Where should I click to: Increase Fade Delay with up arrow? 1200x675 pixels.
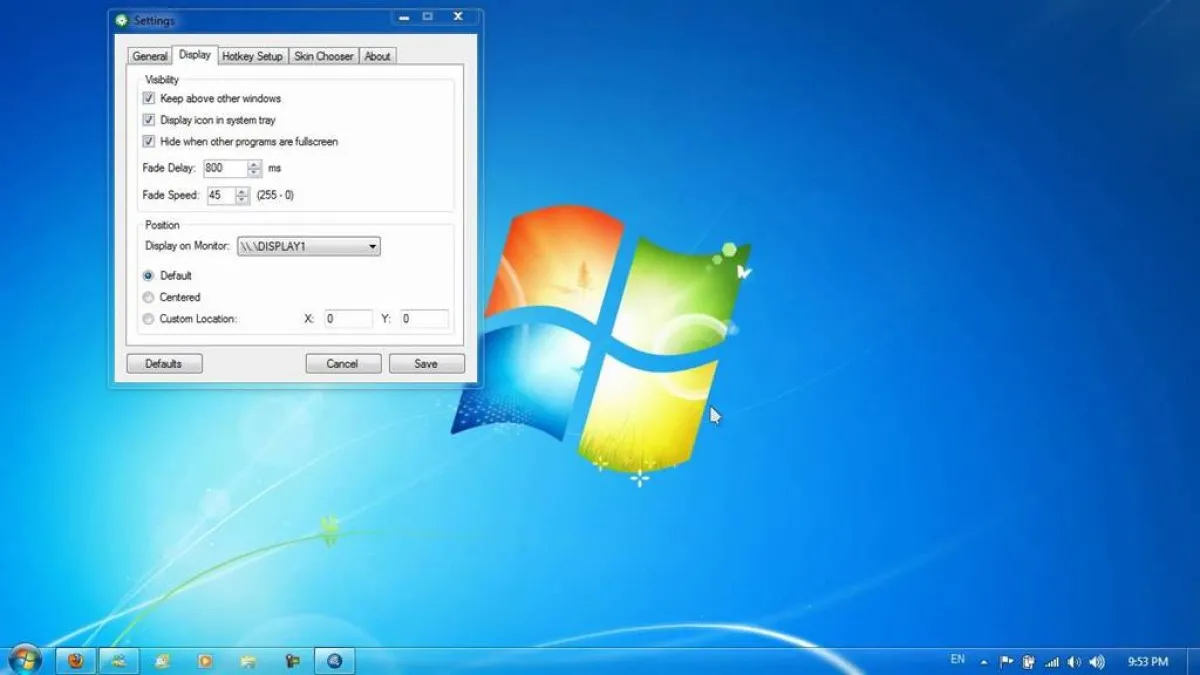point(254,164)
